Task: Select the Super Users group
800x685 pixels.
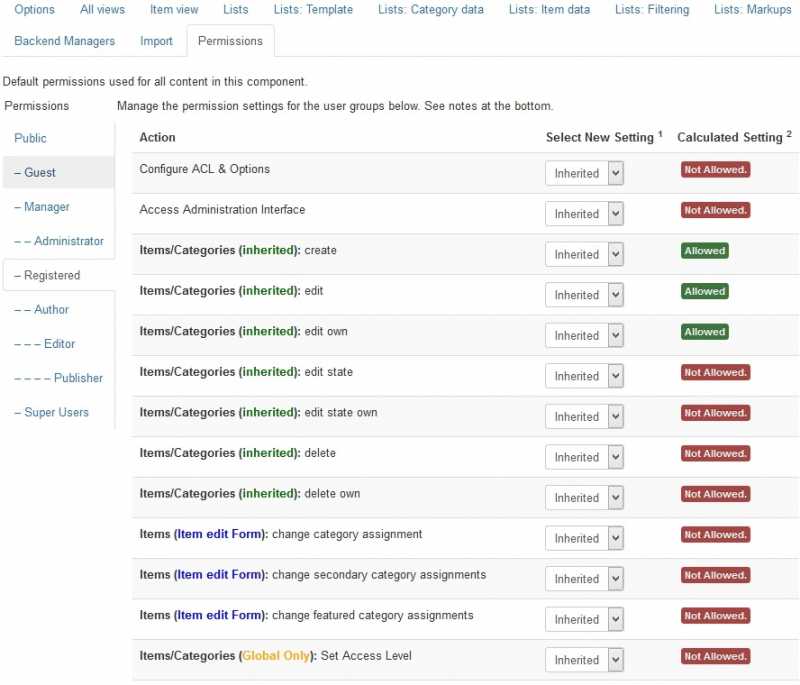Action: click(x=52, y=412)
